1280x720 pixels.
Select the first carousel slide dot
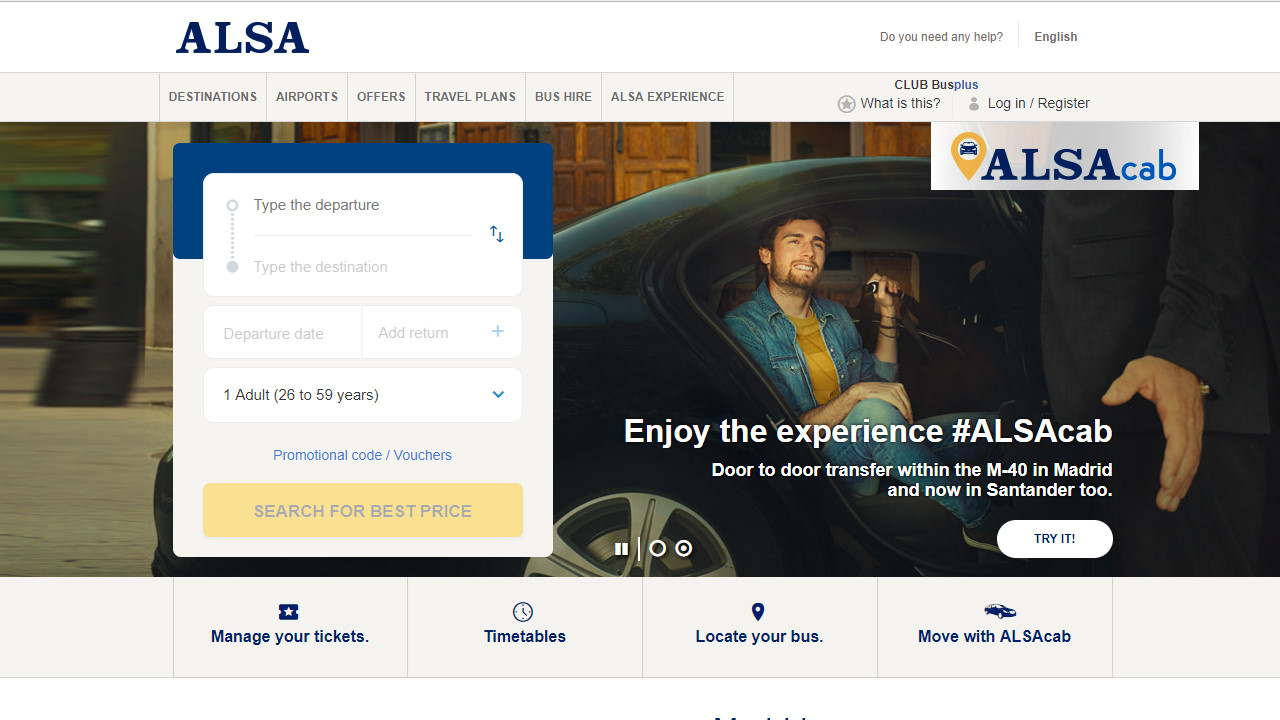[657, 548]
